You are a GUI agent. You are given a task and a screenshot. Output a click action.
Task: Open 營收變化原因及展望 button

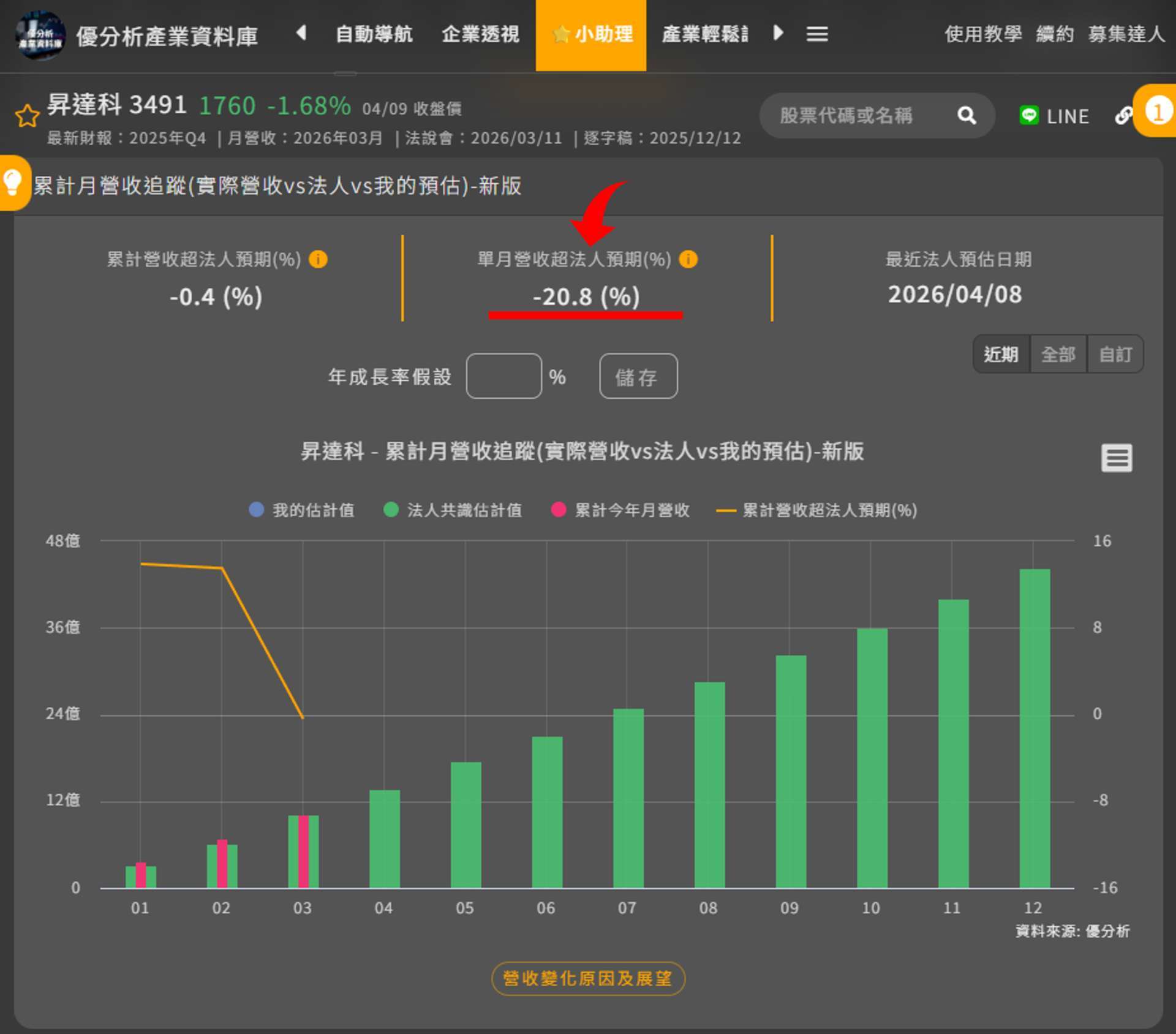587,978
